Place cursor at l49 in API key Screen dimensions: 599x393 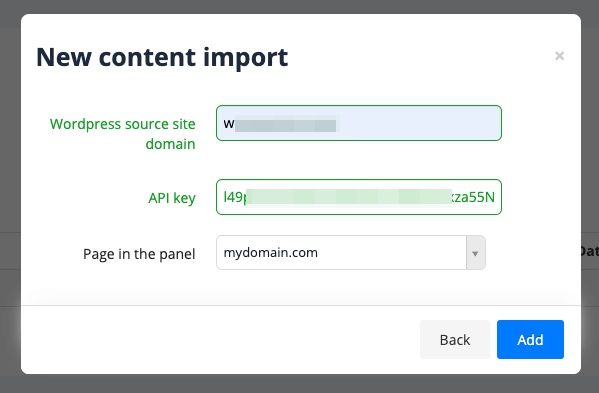[x=233, y=197]
